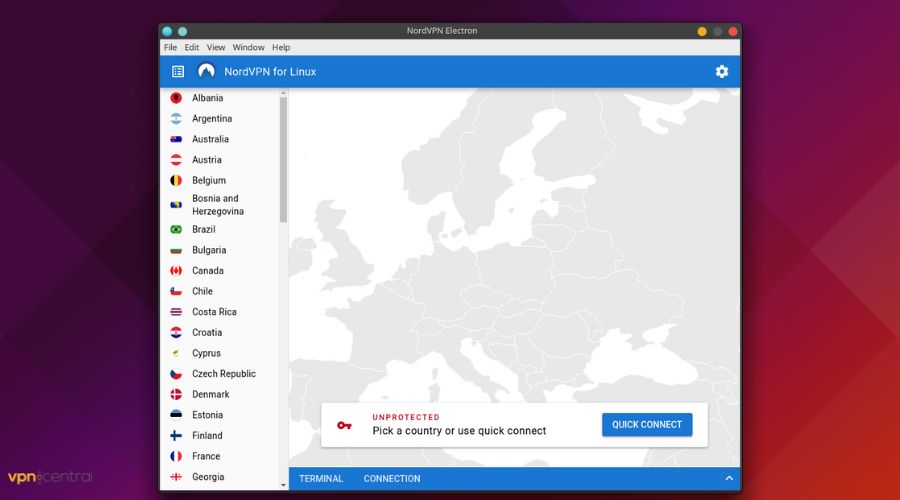Click the Australia flag icon
This screenshot has height=500, width=900.
tap(176, 139)
